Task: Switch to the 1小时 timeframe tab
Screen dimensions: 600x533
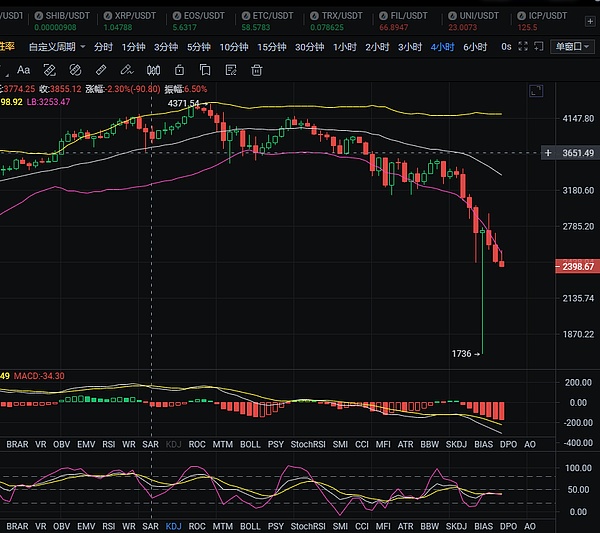Action: (344, 47)
